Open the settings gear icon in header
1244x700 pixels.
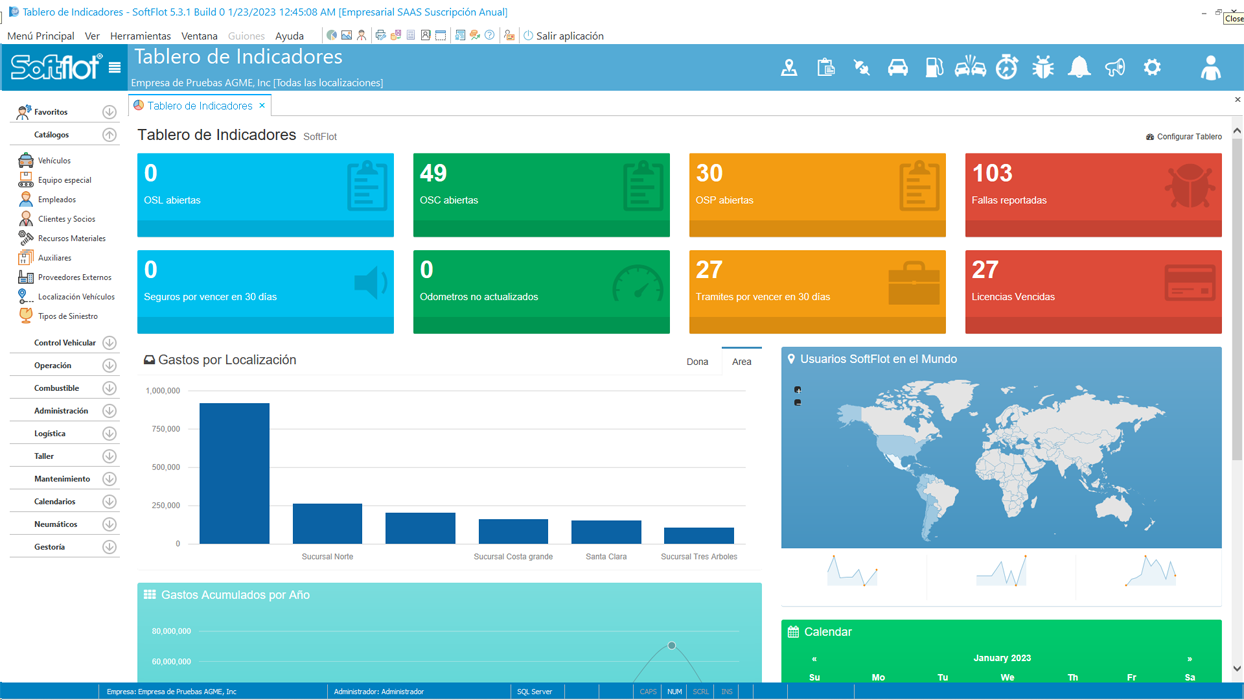1152,68
